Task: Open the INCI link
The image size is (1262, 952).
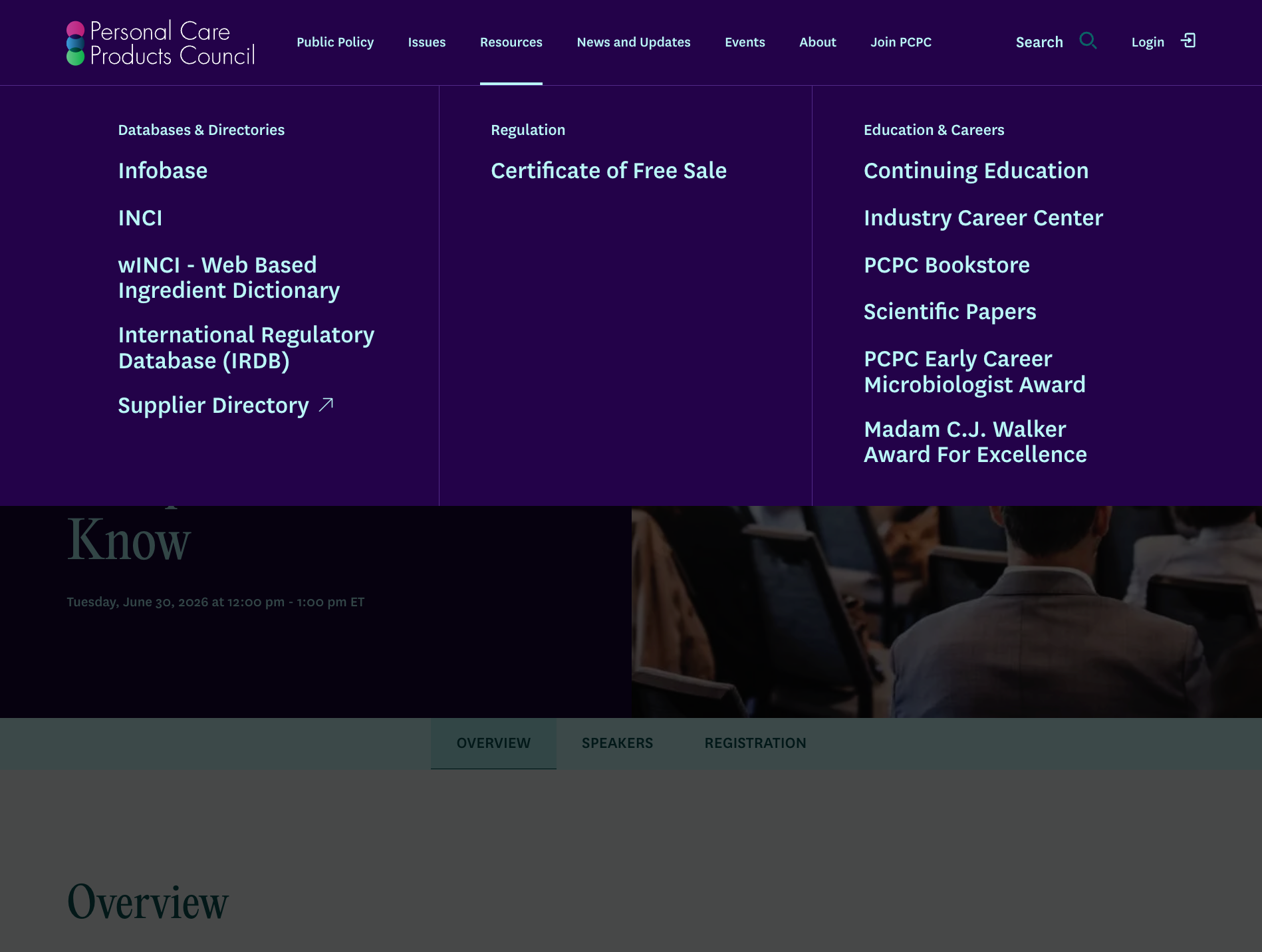Action: (x=140, y=218)
